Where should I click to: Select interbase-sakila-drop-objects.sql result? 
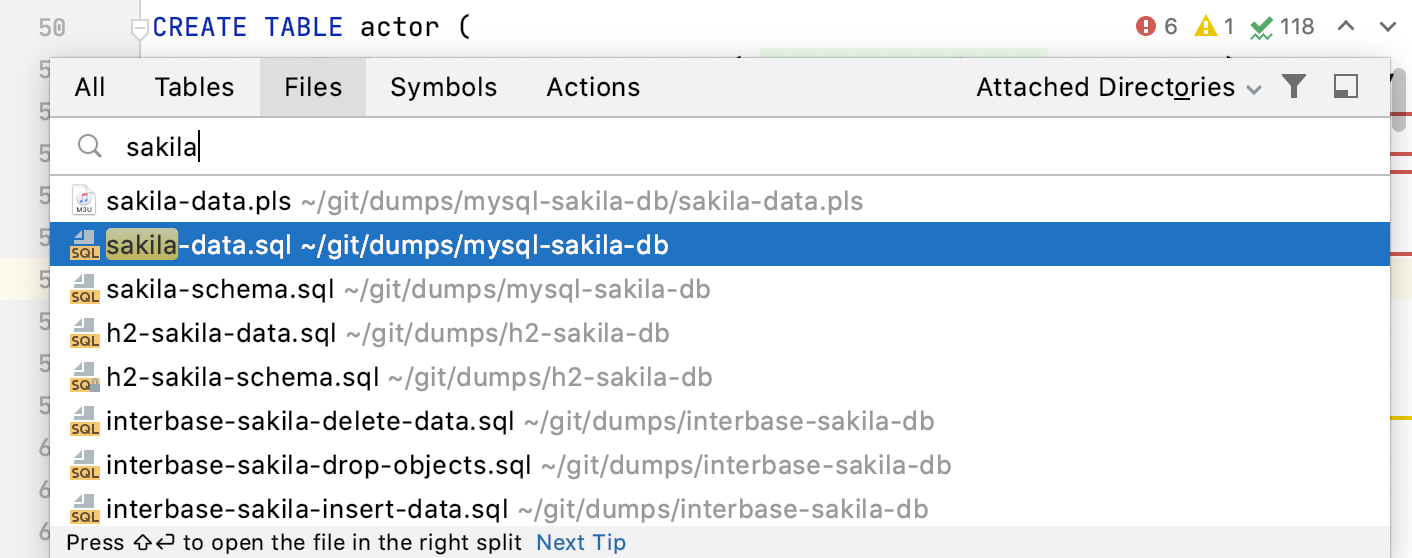(318, 465)
